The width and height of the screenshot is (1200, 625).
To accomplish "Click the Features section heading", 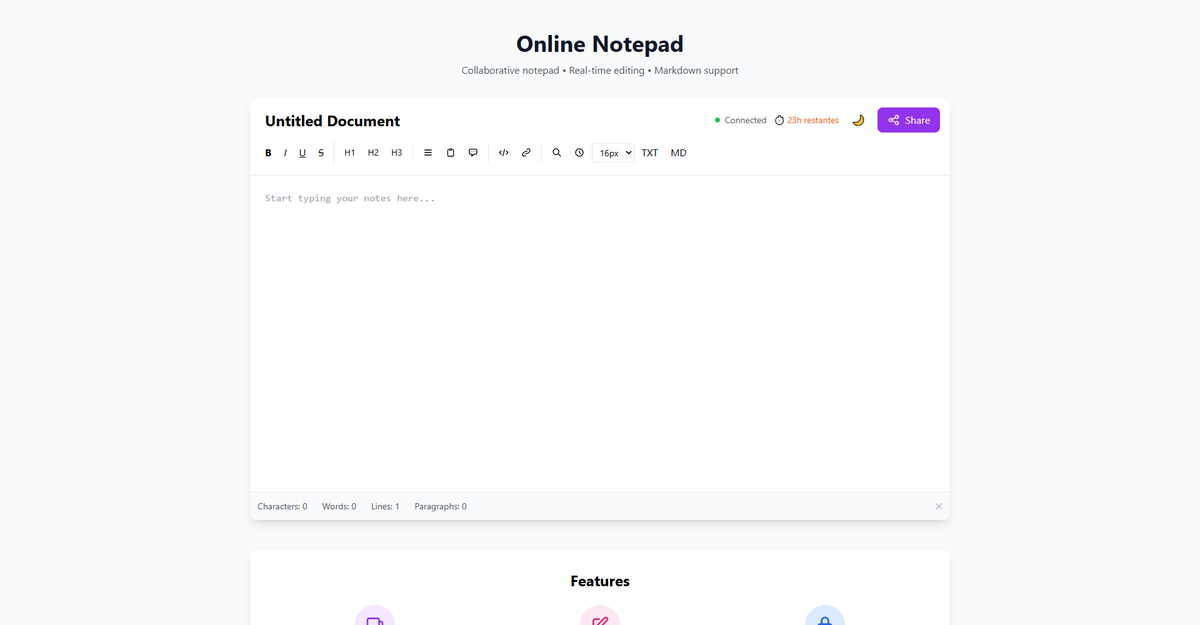I will point(600,581).
